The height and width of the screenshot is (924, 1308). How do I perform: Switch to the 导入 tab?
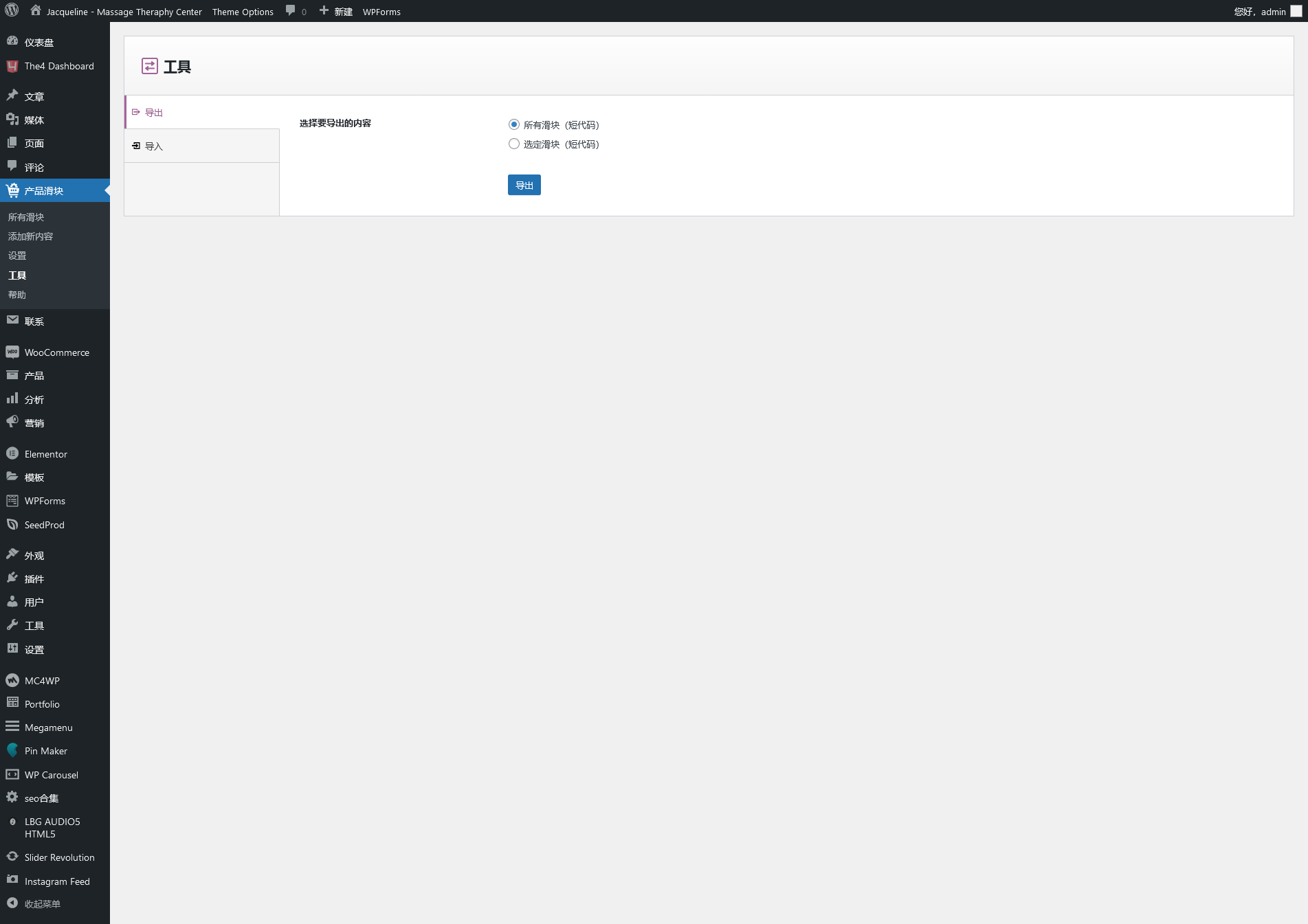(202, 146)
